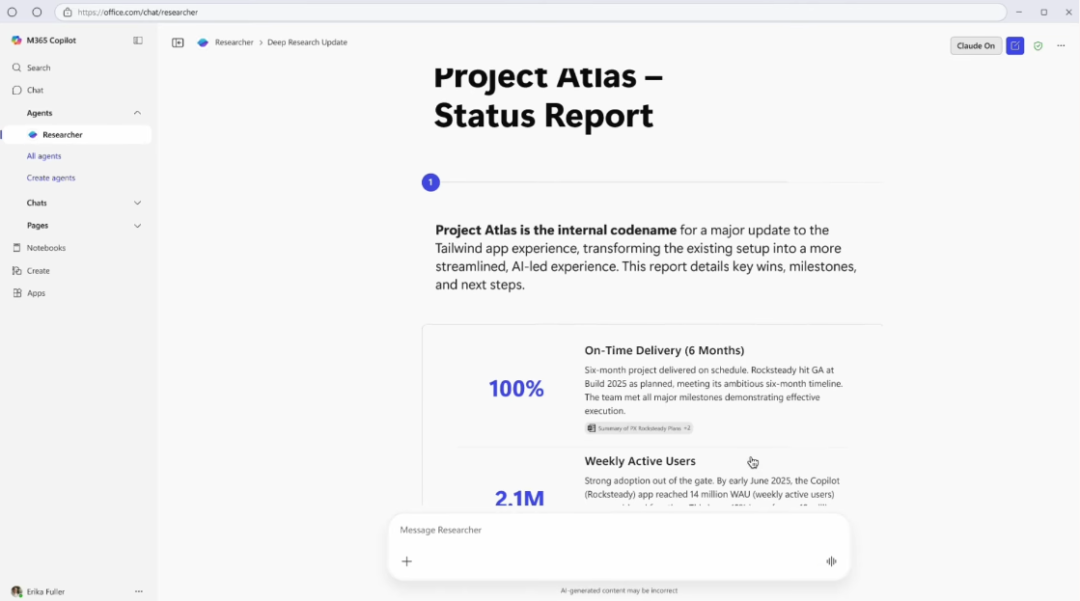The image size is (1080, 601).
Task: Click the 'Weekly Active Users' heading
Action: point(640,461)
